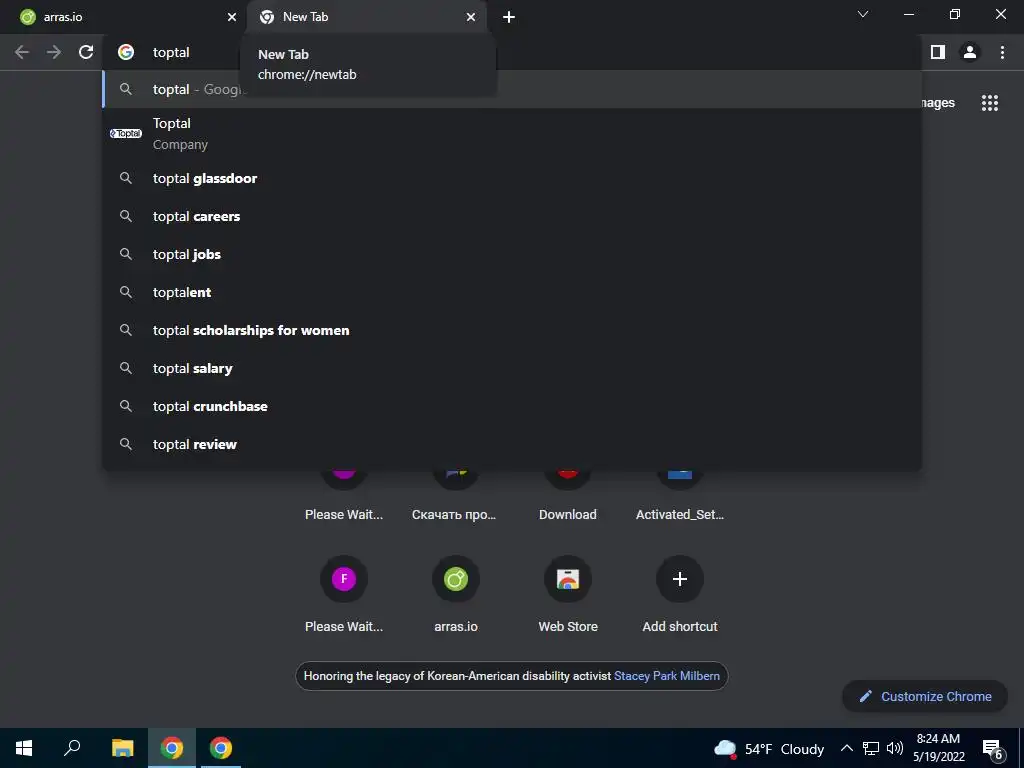Select 'toptal review' suggestion
The image size is (1024, 768).
click(x=512, y=444)
